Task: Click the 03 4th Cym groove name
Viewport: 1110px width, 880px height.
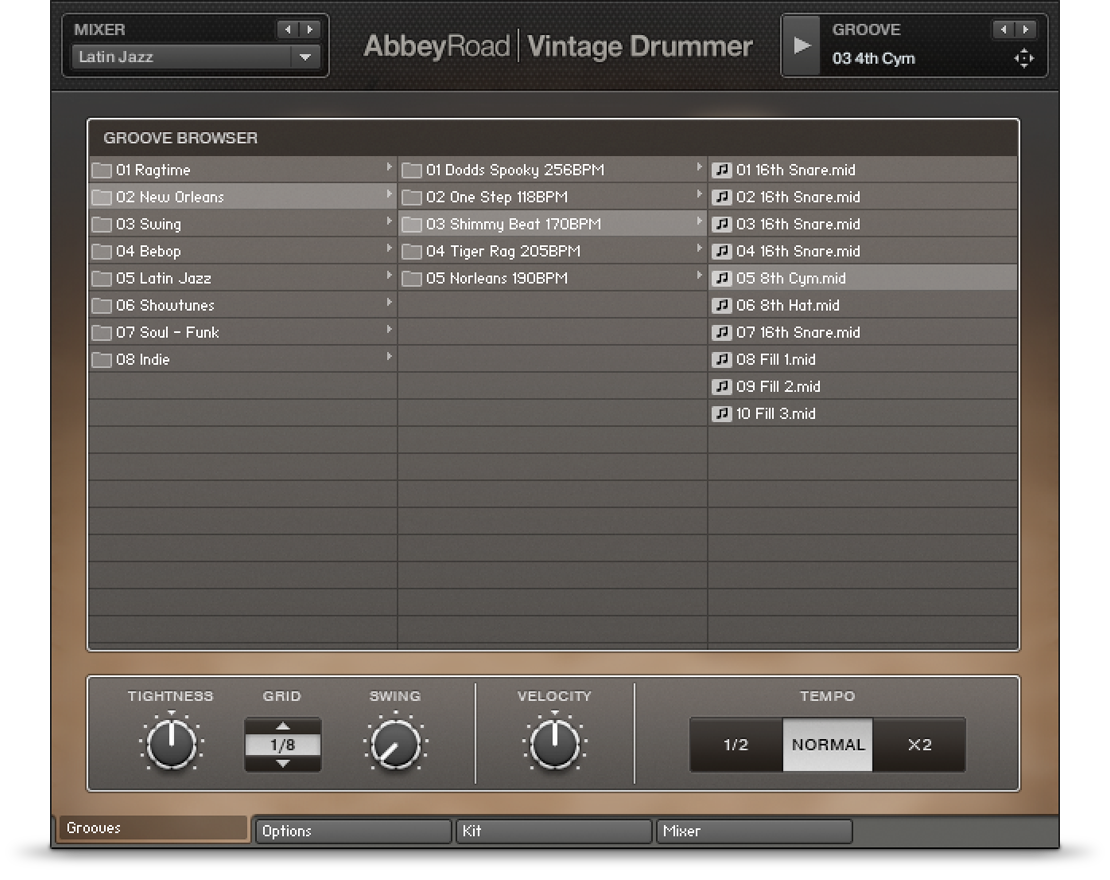Action: coord(874,59)
